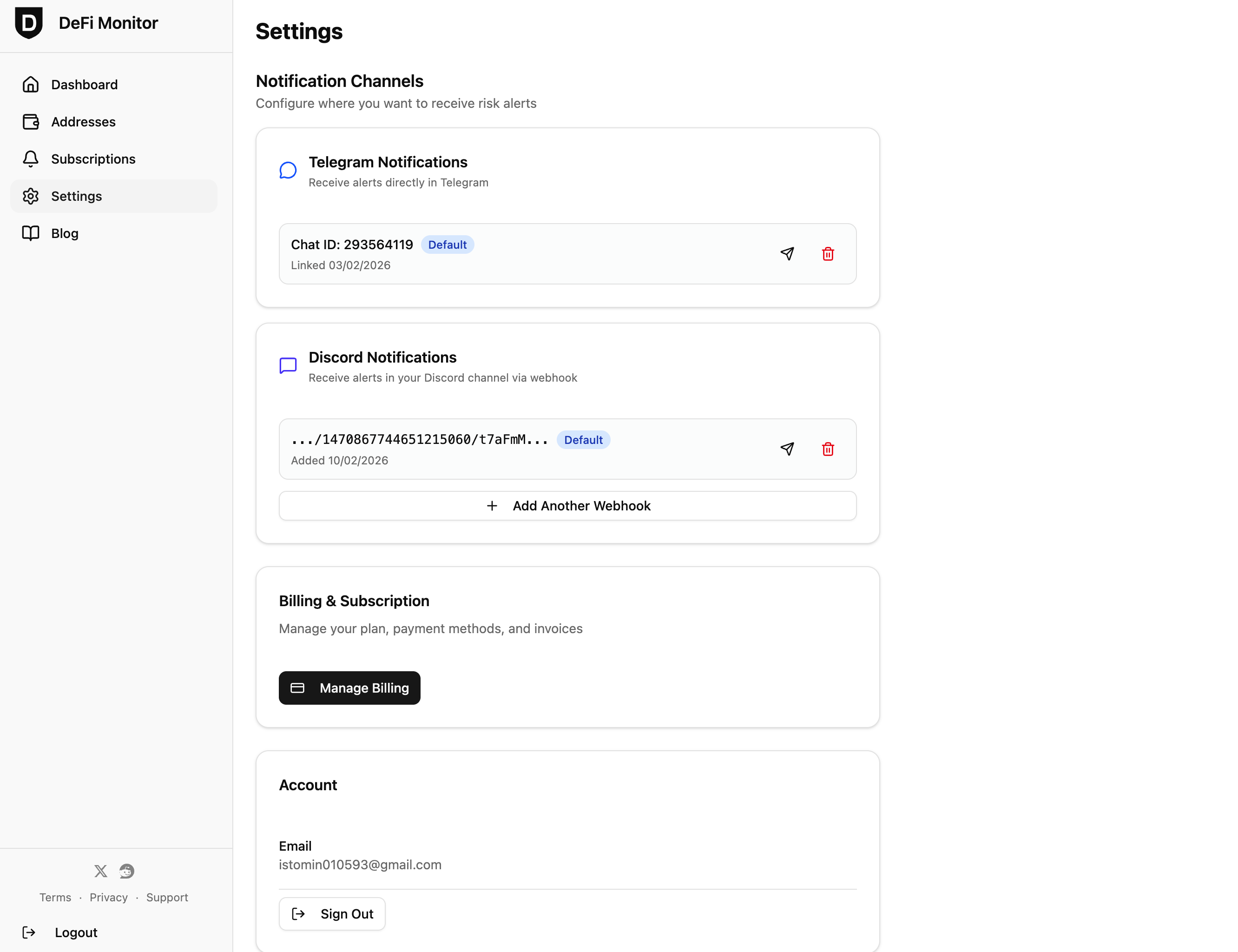Click Sign Out in the Account card
This screenshot has height=952, width=1238.
tap(332, 913)
